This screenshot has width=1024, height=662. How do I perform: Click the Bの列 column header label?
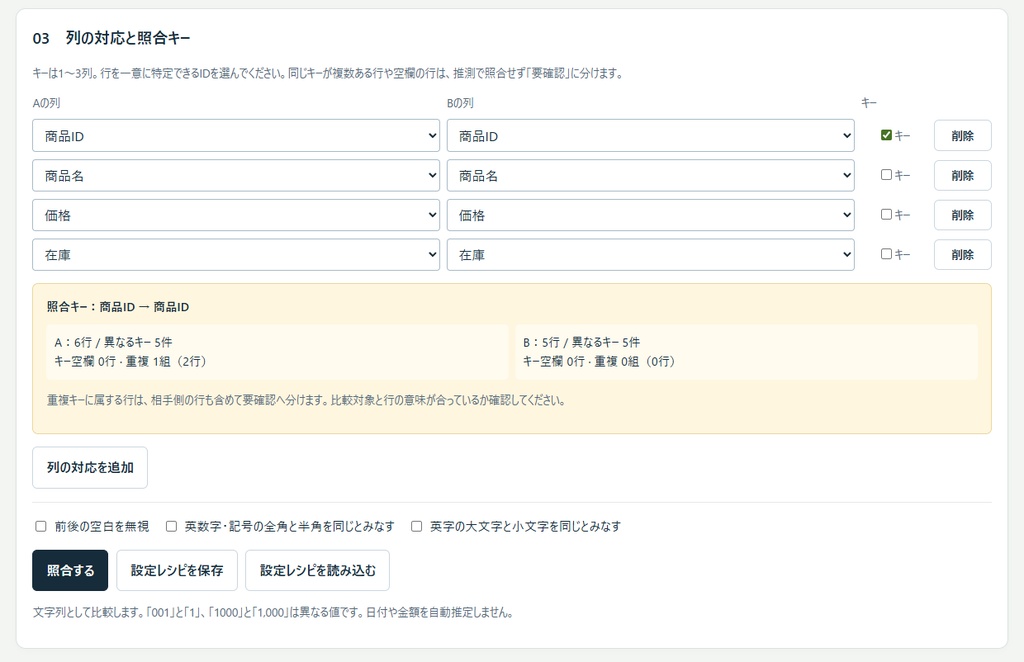(460, 103)
